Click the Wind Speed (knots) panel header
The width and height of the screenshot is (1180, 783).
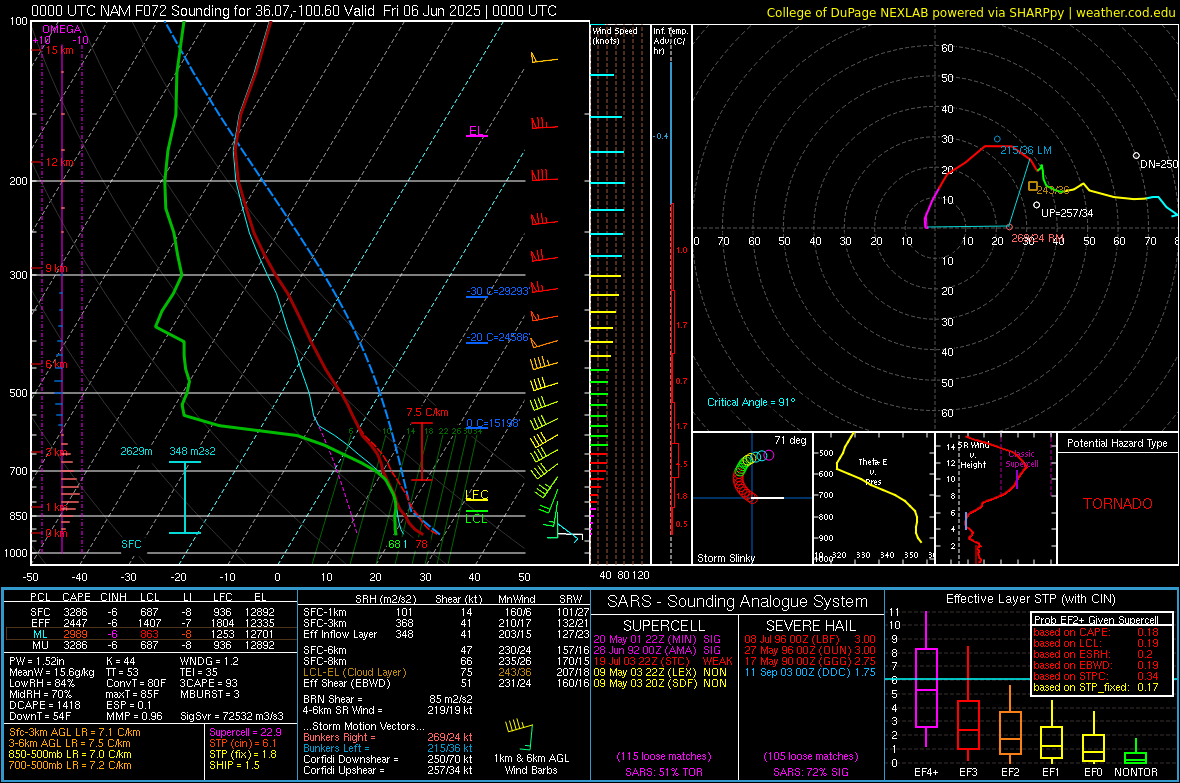(615, 36)
